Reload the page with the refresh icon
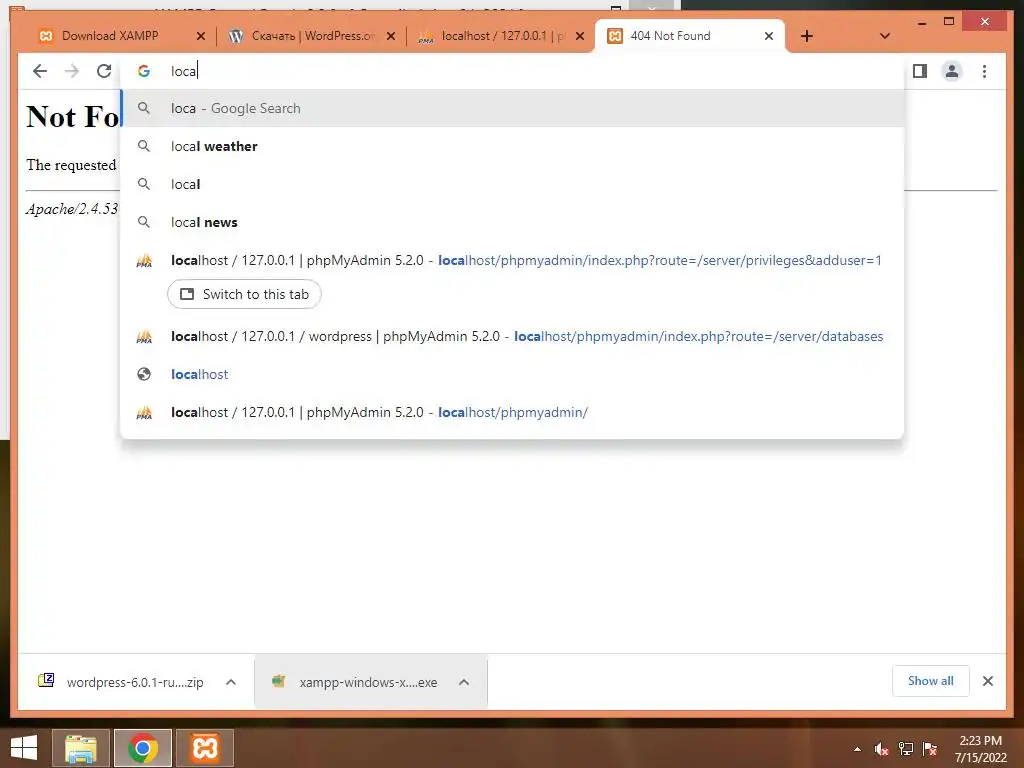 104,71
